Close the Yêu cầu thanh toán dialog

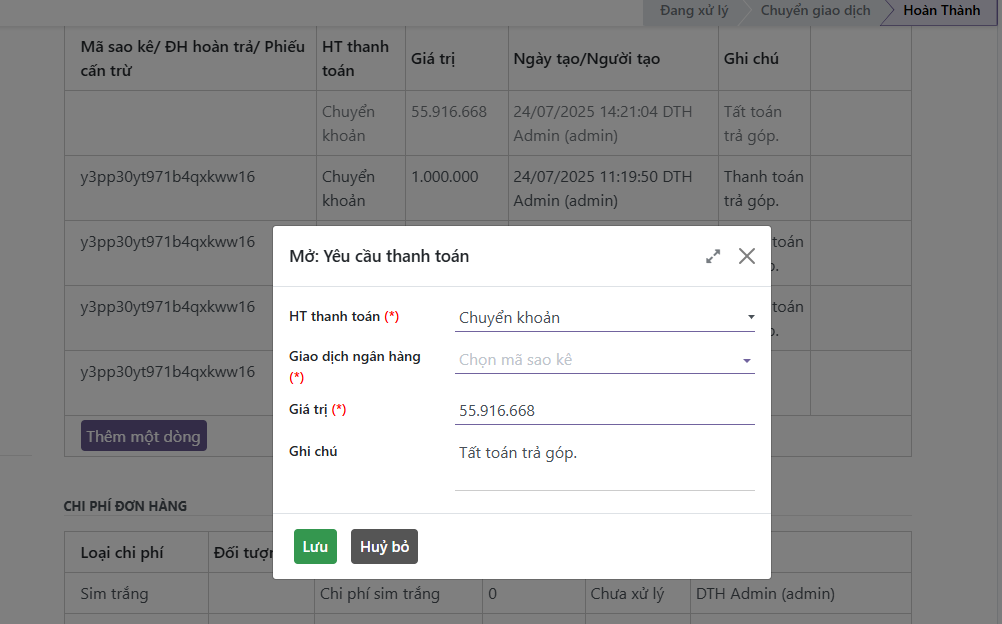pyautogui.click(x=746, y=256)
